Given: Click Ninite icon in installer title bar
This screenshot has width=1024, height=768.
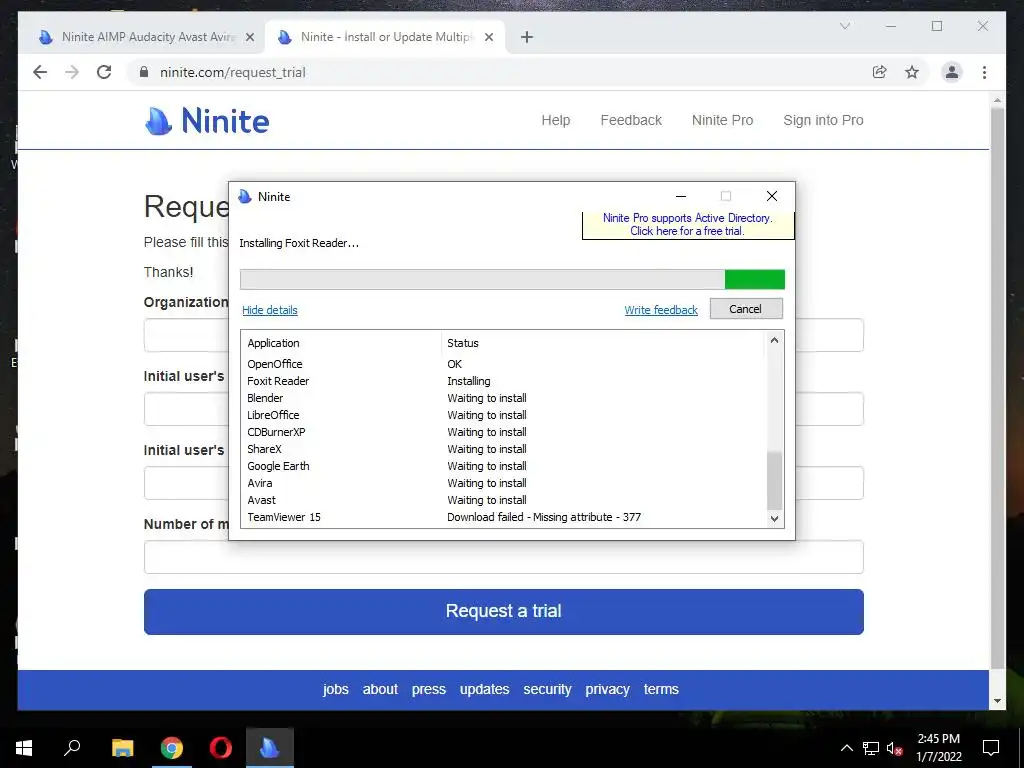Looking at the screenshot, I should pyautogui.click(x=245, y=196).
